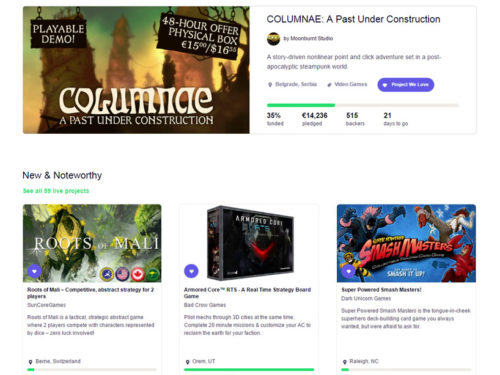The width and height of the screenshot is (500, 375).
Task: Open the Roots of Mali project thumbnail
Action: coord(92,243)
